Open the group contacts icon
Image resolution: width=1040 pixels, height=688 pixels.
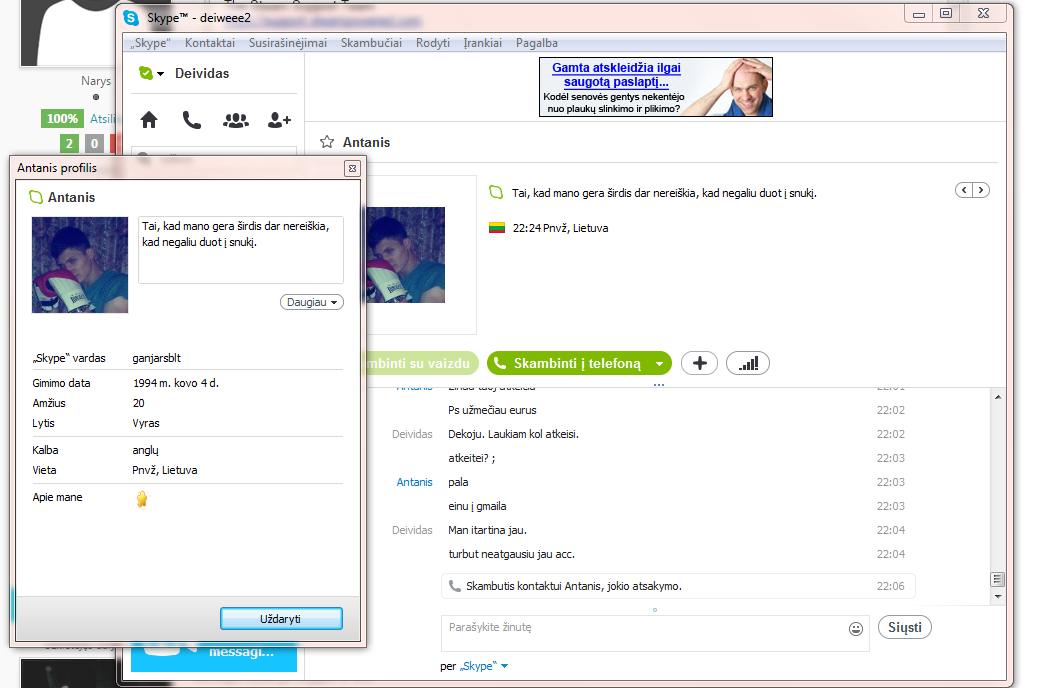coord(235,120)
